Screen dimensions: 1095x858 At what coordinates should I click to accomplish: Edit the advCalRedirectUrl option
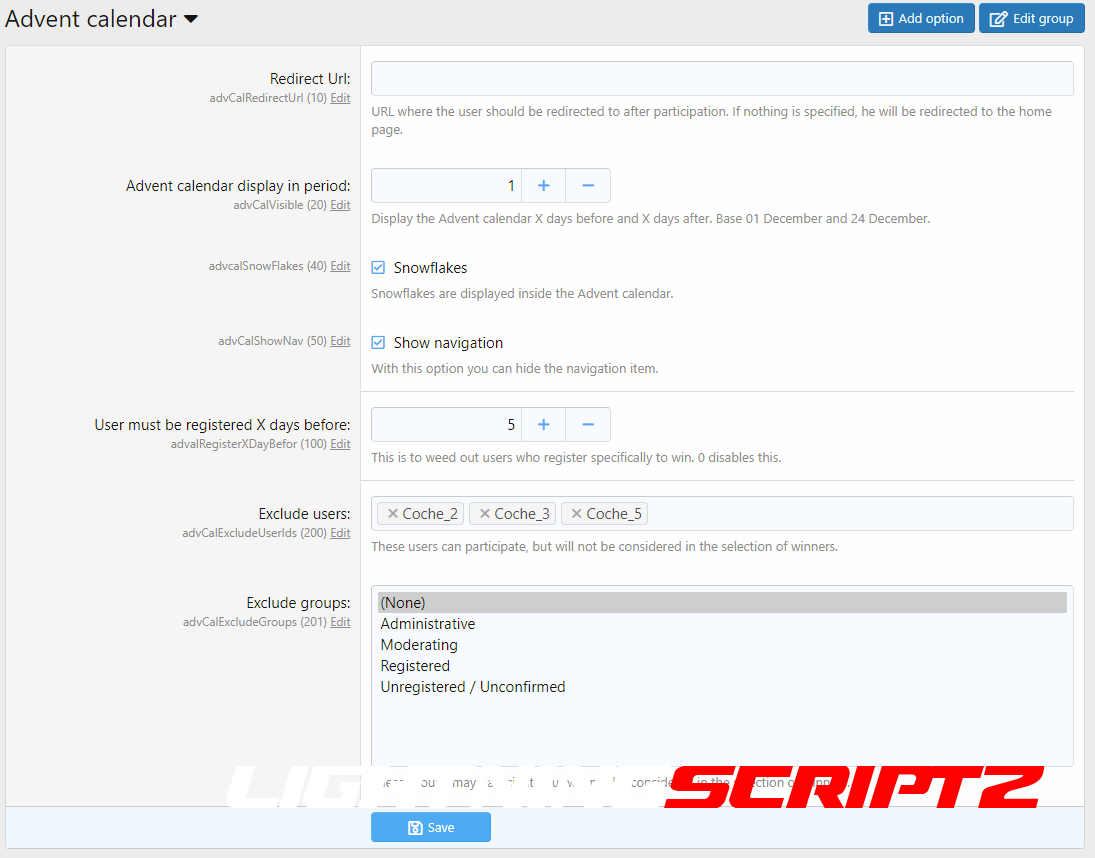(340, 98)
